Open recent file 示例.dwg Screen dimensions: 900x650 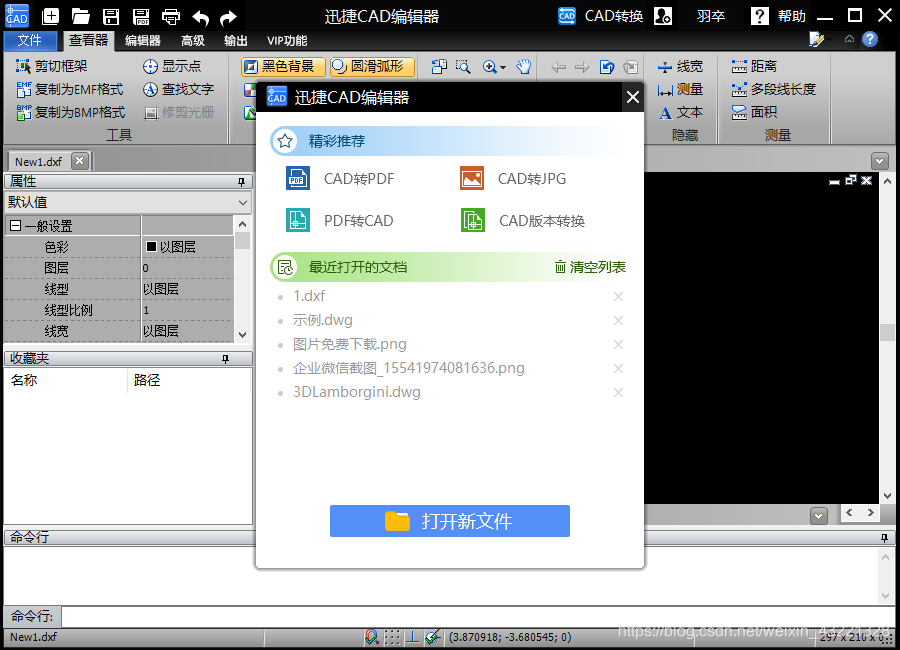[x=323, y=320]
